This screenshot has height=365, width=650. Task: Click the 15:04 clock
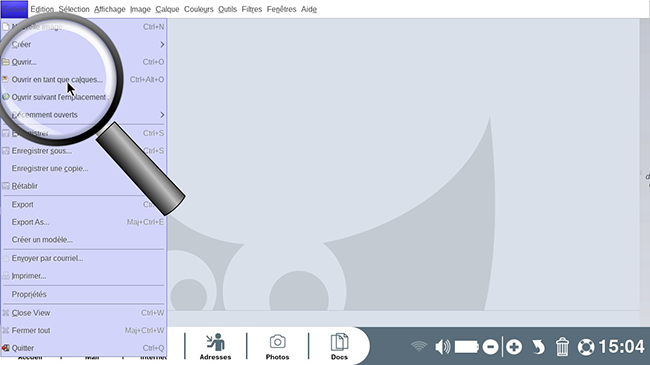[x=621, y=347]
